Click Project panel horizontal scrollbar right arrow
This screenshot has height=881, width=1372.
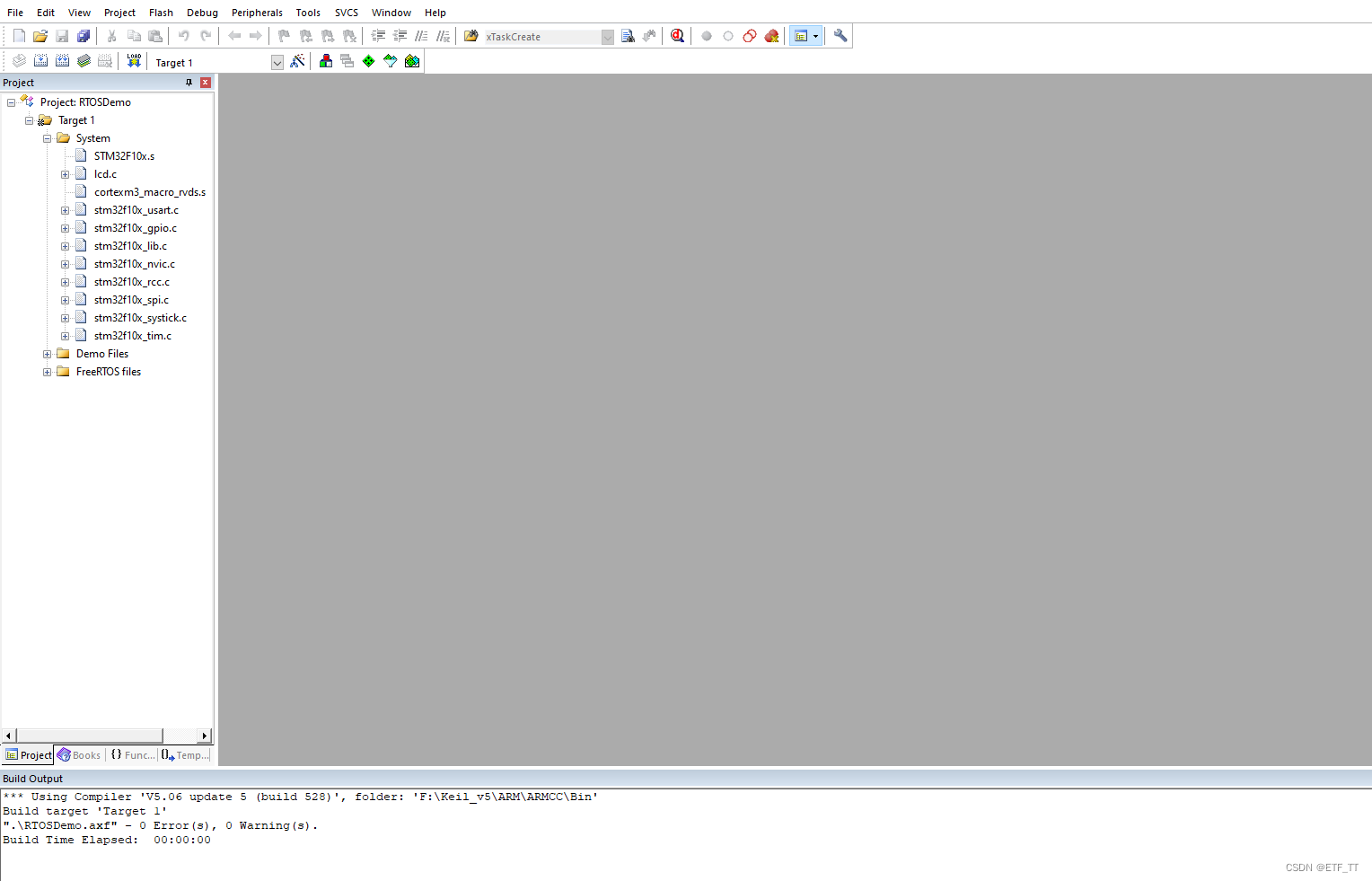click(204, 736)
